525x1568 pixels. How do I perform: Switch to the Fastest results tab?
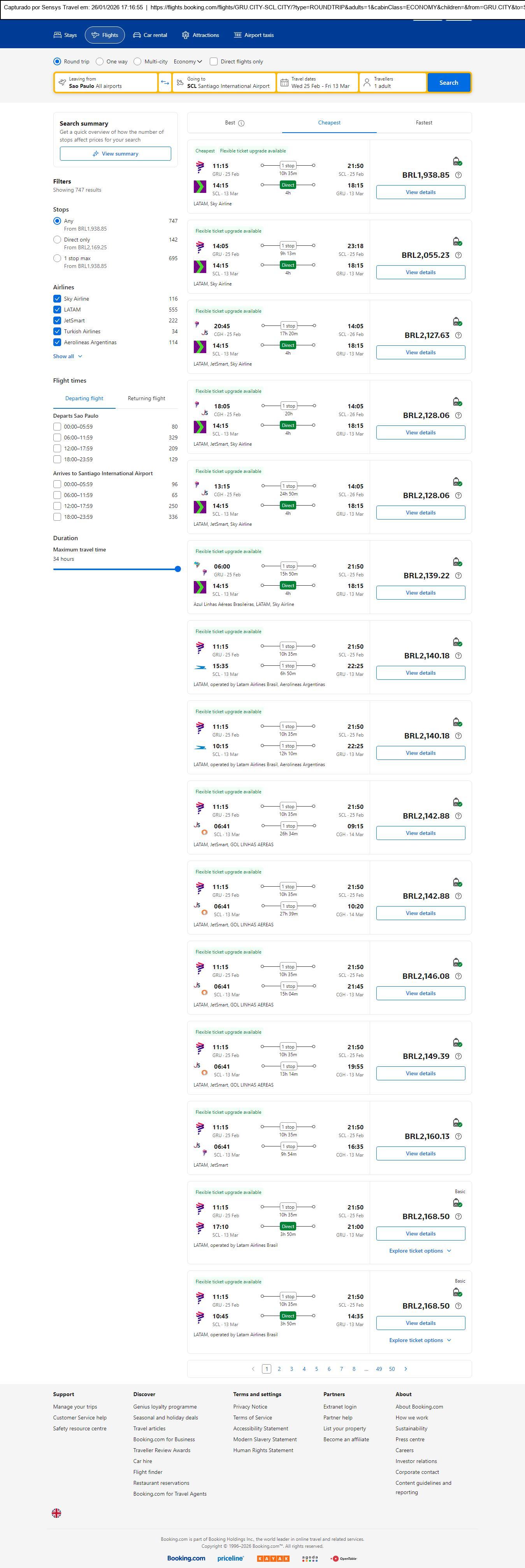click(424, 123)
